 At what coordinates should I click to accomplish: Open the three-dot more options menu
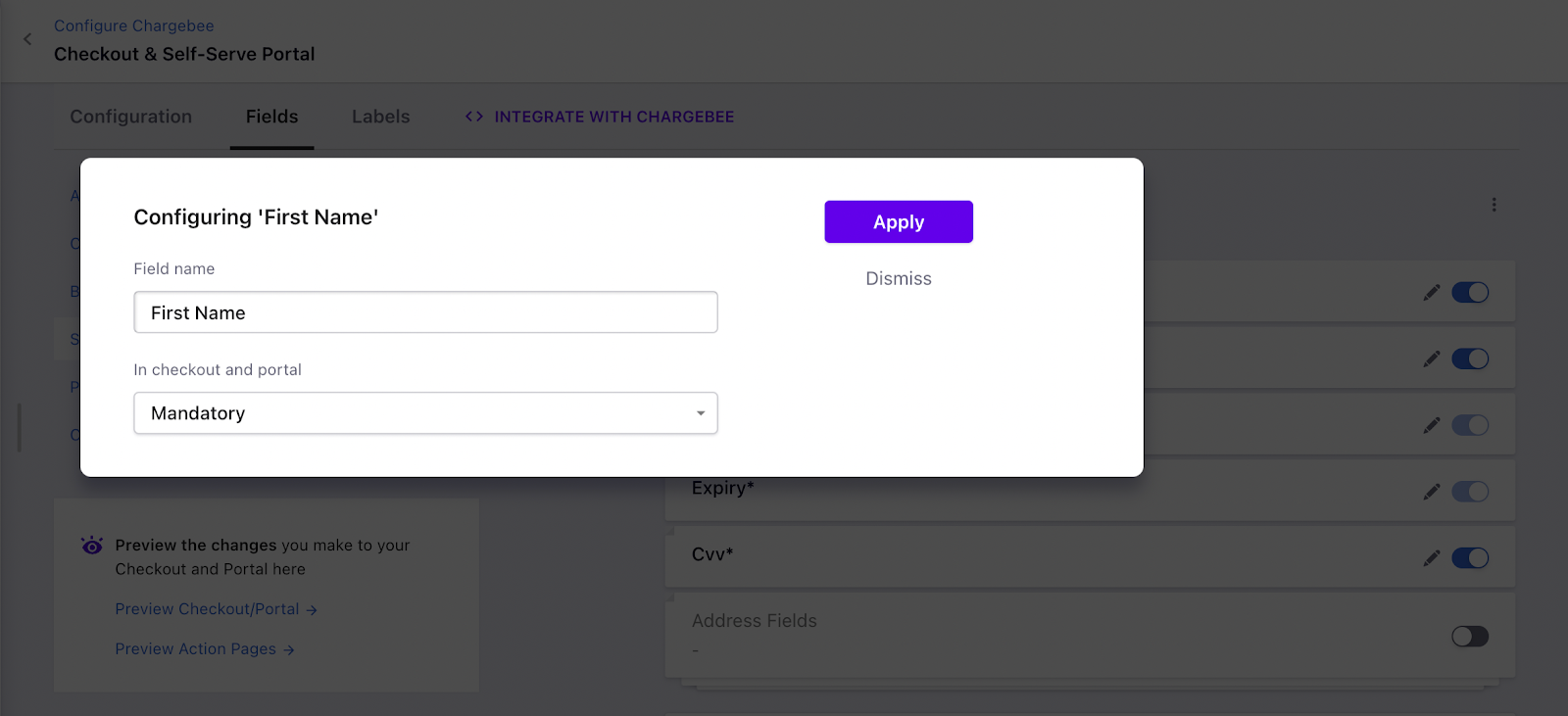(x=1494, y=205)
